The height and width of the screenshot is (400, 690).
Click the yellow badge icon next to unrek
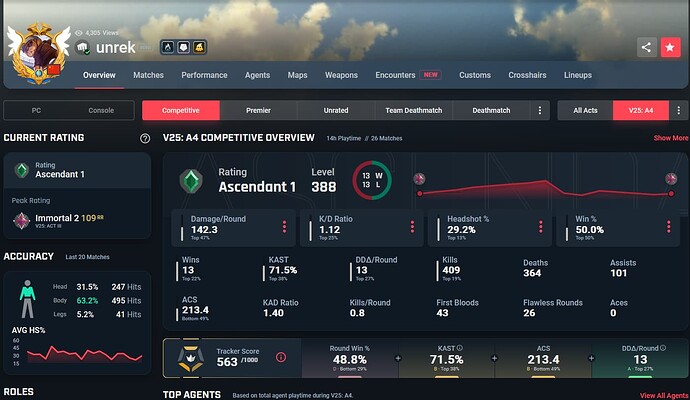coord(199,47)
